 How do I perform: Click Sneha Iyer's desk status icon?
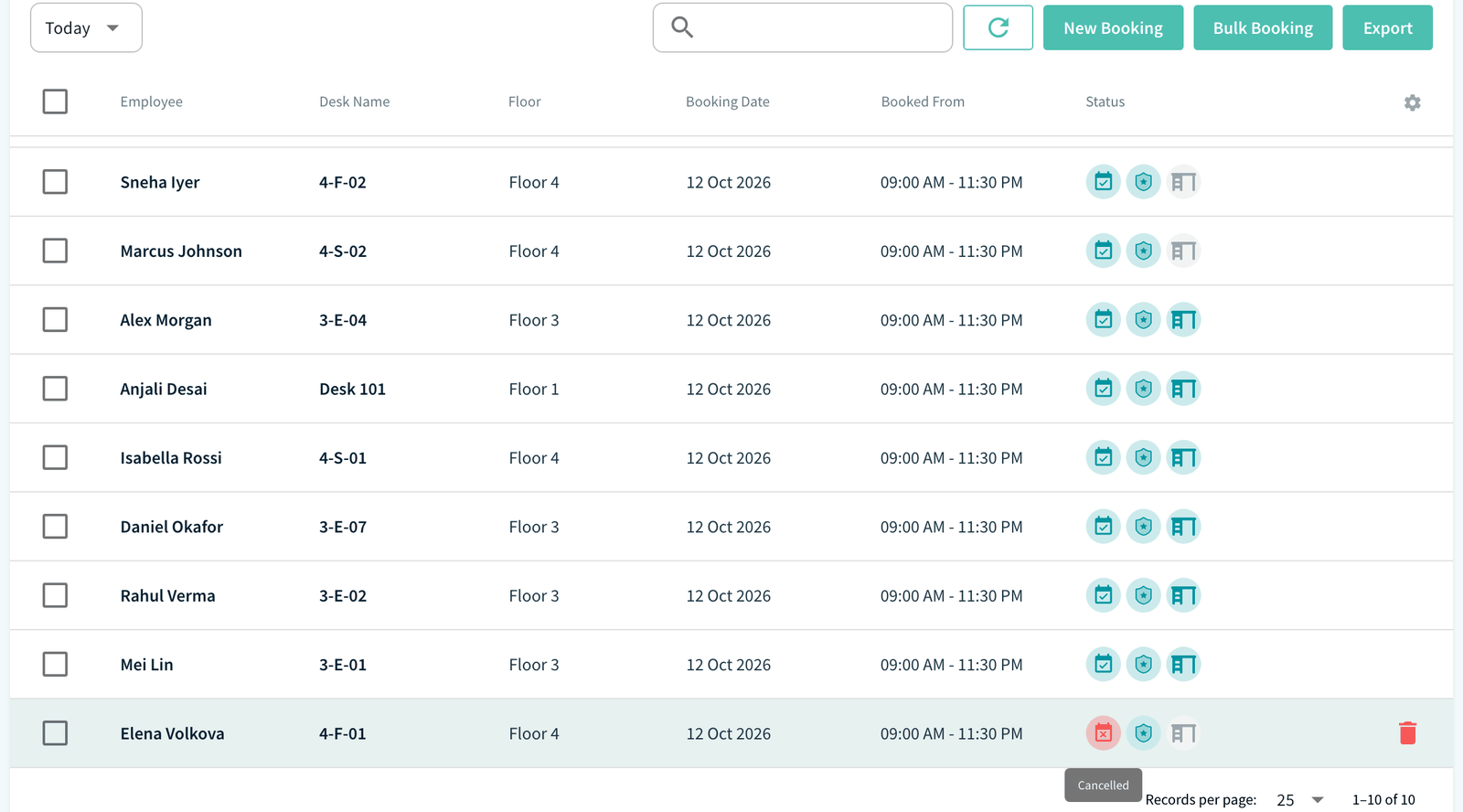[1183, 182]
